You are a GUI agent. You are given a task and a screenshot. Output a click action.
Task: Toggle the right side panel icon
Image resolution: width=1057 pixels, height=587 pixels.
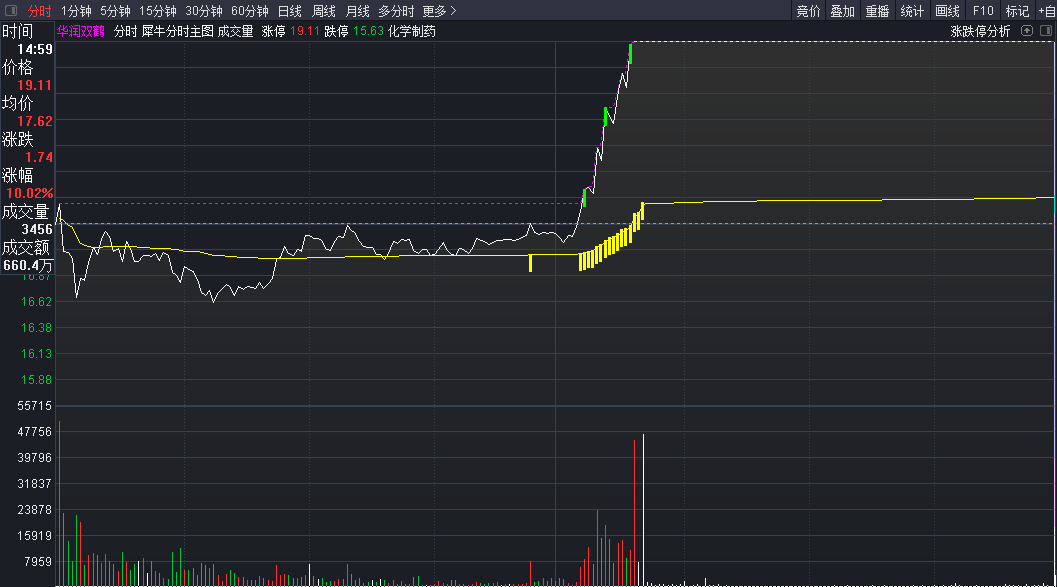tap(1045, 31)
